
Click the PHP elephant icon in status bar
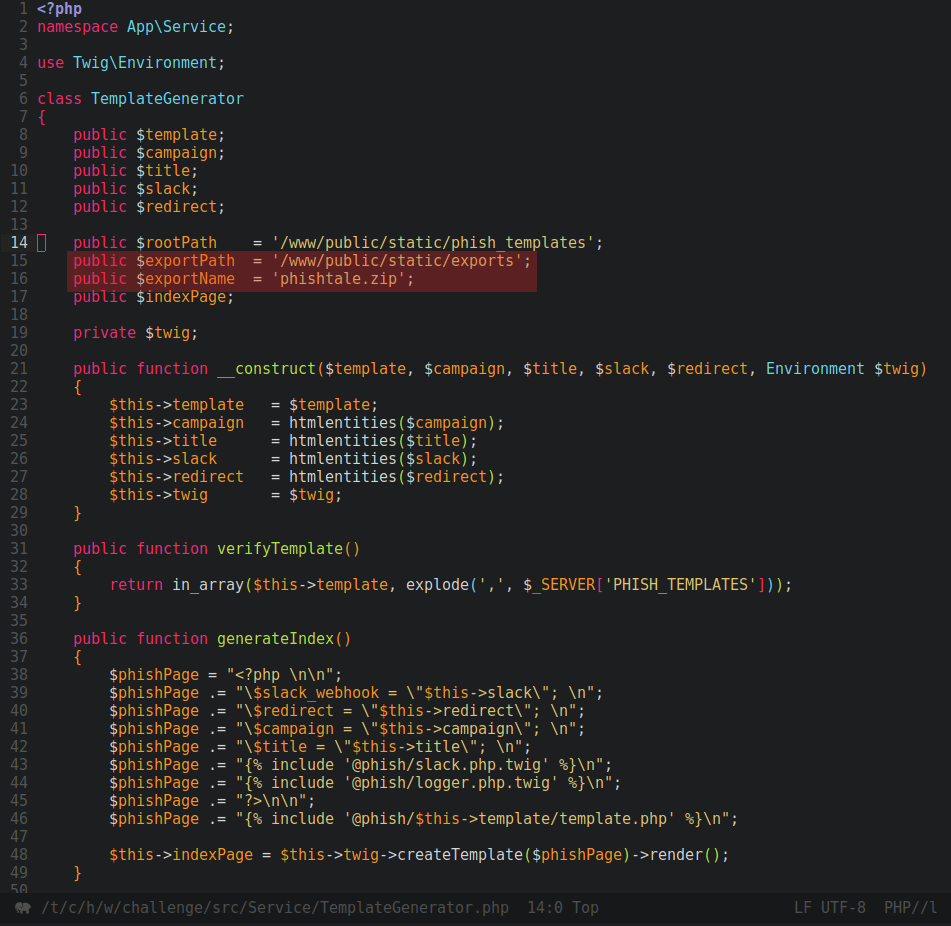coord(23,907)
